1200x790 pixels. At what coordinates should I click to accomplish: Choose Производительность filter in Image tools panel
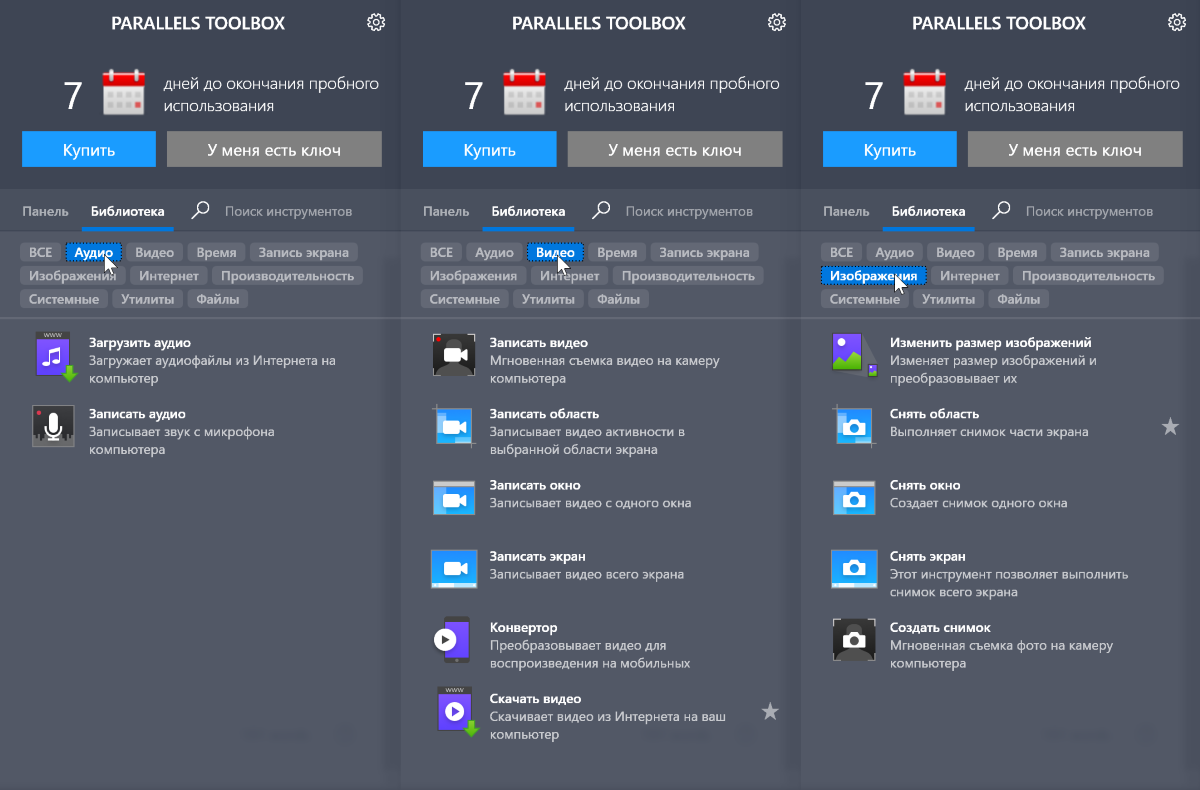(1088, 275)
